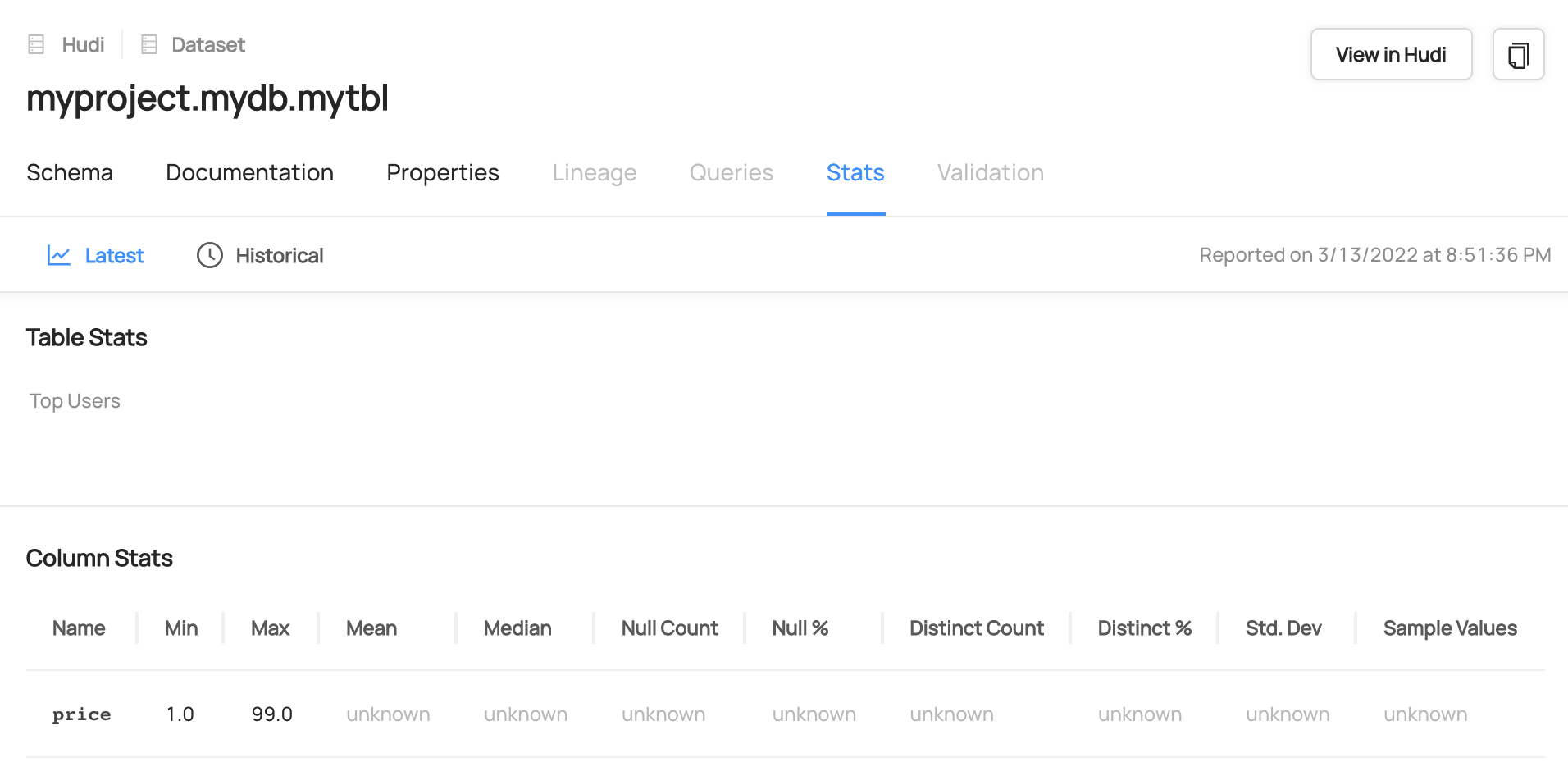Switch to Historical stats view
This screenshot has width=1568, height=776.
coord(279,256)
